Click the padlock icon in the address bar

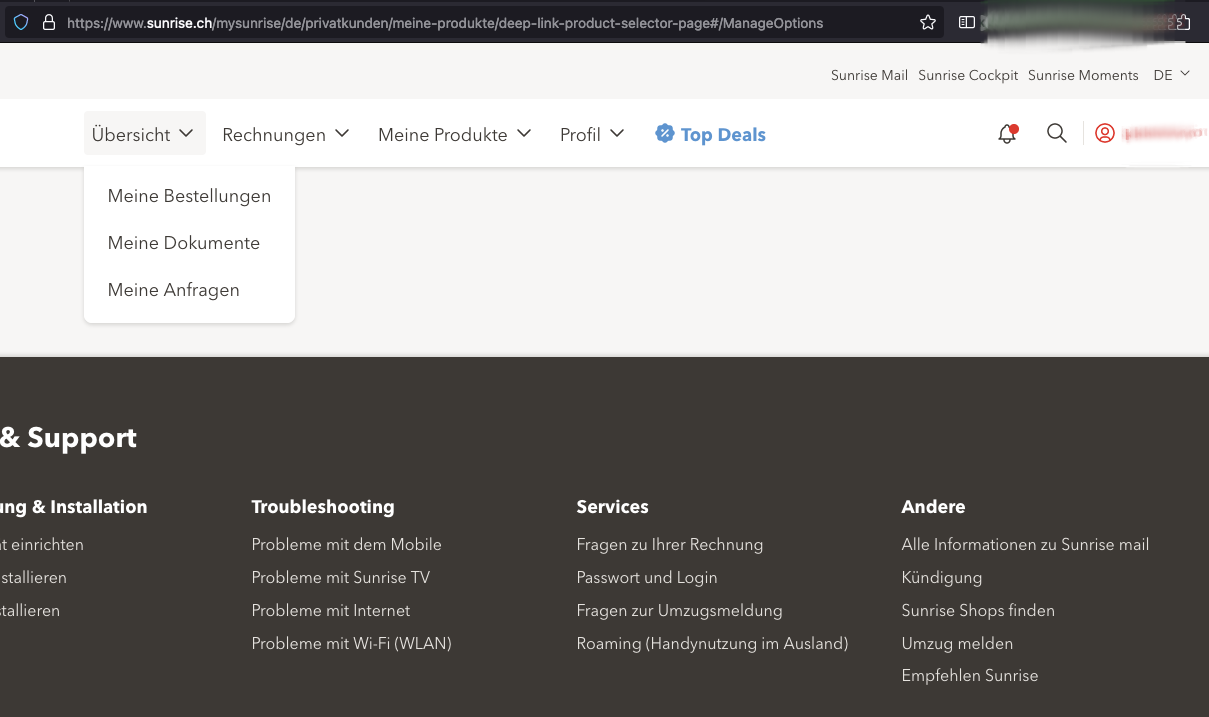(47, 21)
